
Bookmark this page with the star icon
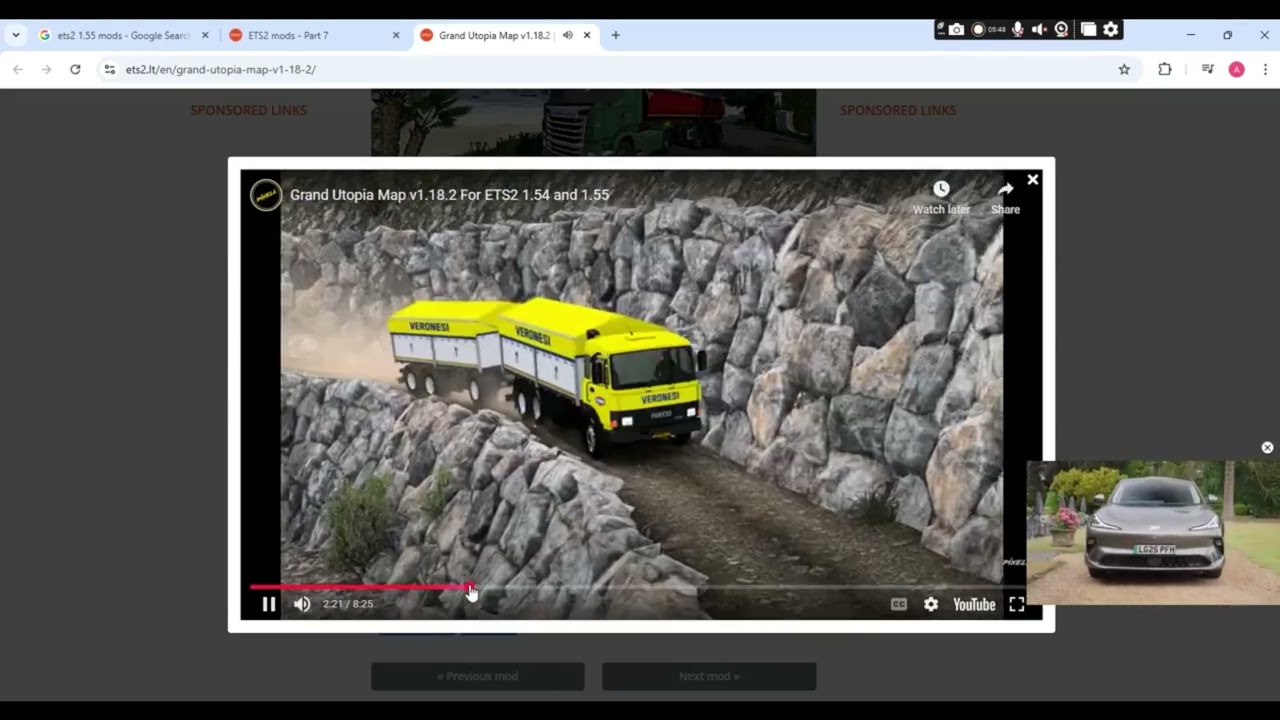[x=1124, y=69]
